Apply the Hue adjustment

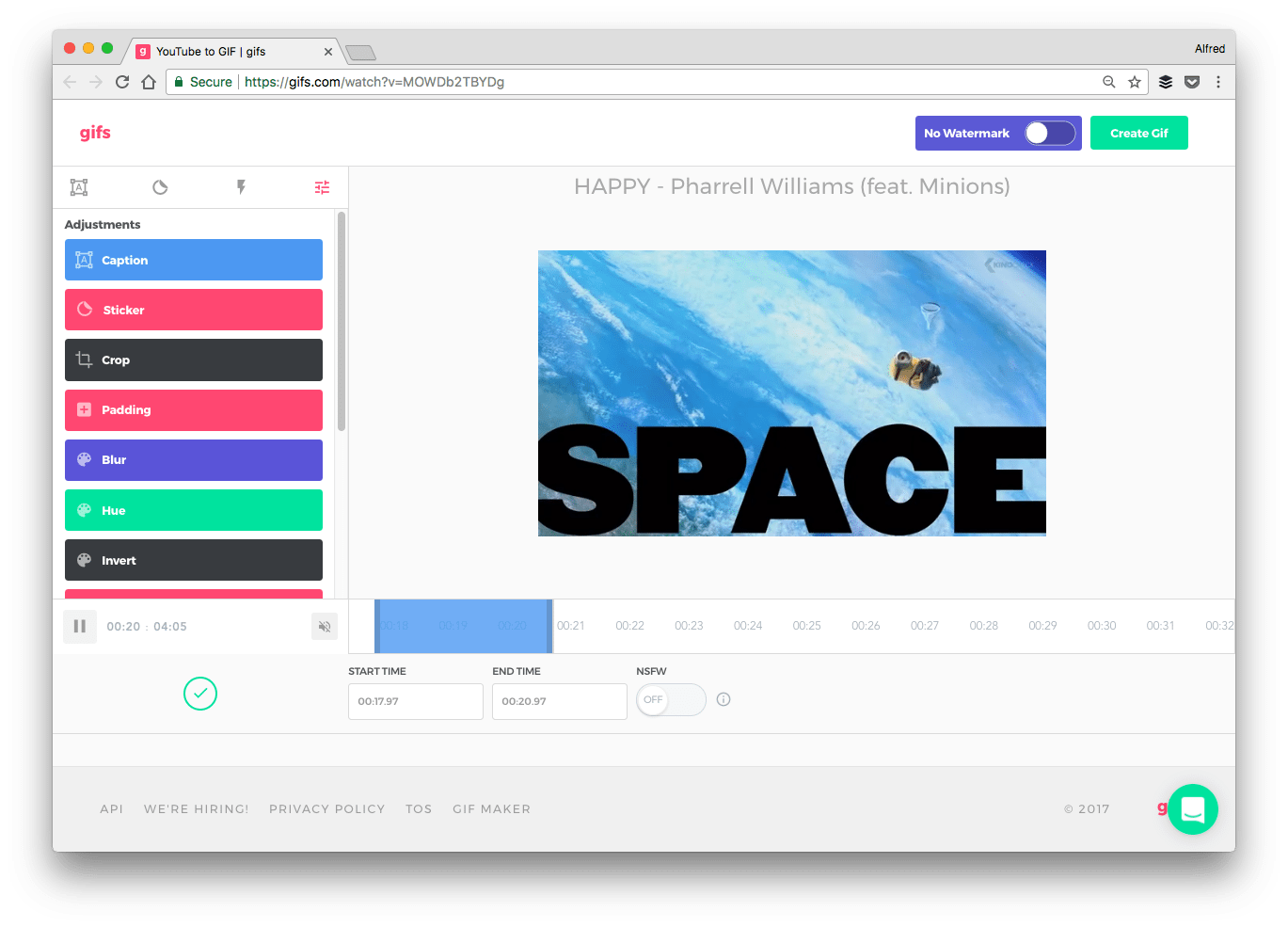click(x=194, y=510)
